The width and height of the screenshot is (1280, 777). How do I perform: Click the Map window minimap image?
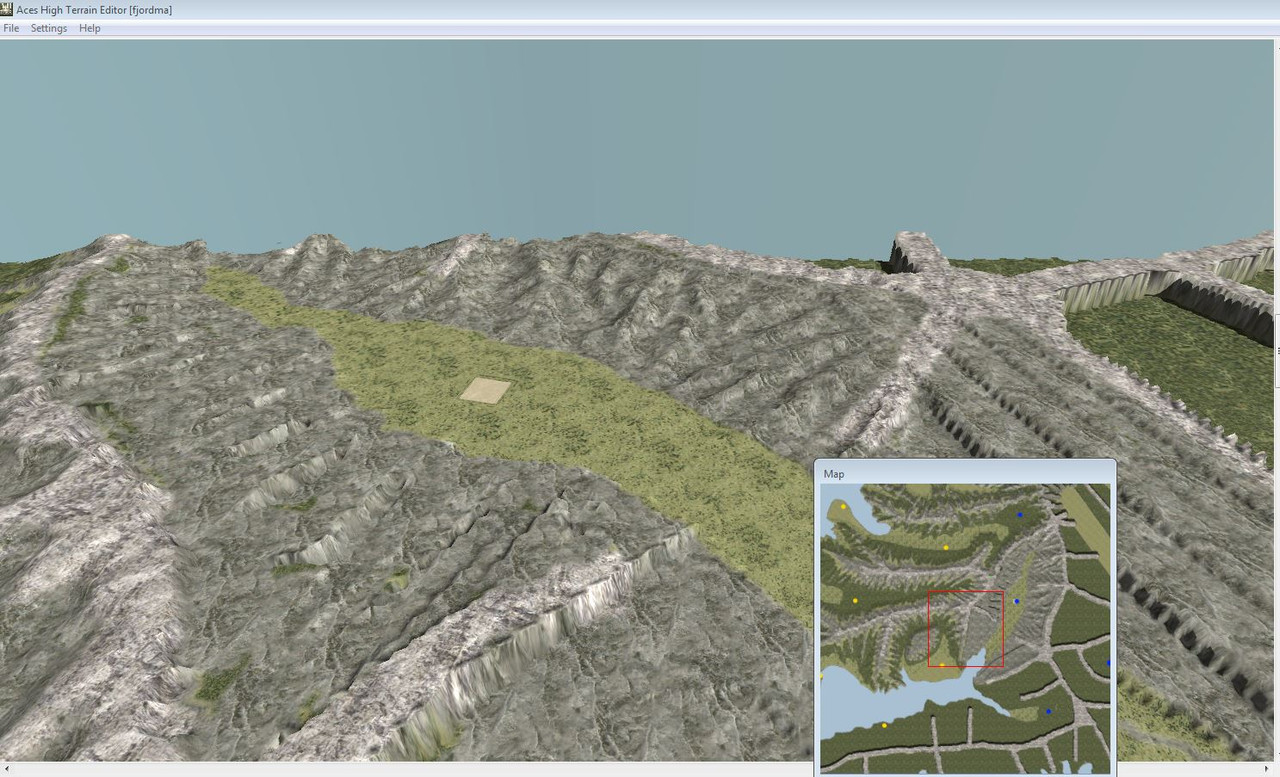(965, 629)
